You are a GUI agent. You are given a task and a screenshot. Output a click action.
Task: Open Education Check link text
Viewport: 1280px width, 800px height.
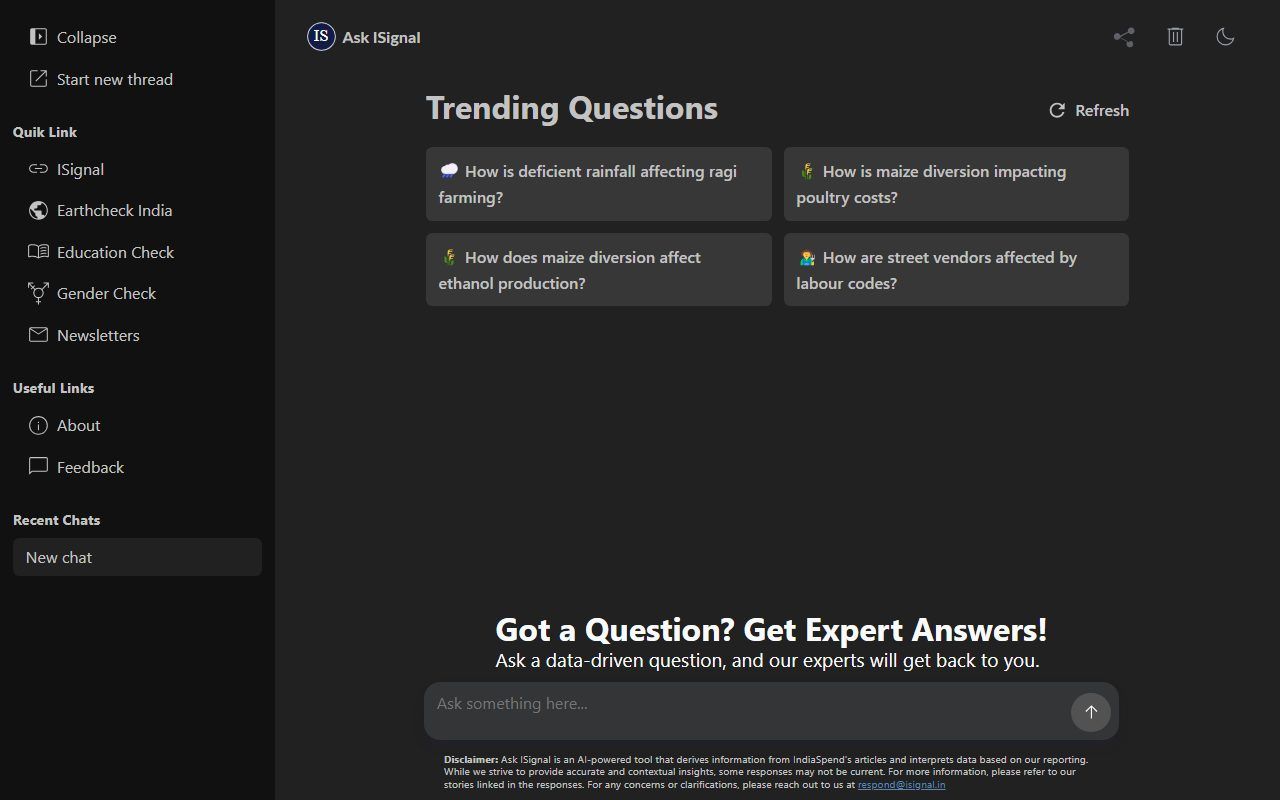(x=115, y=252)
